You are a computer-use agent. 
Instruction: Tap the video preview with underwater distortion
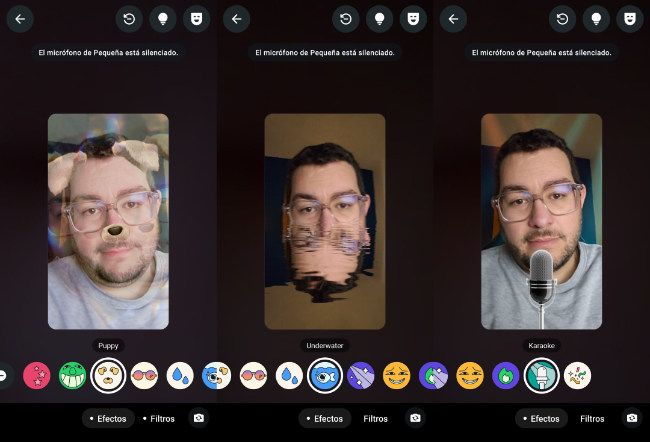(325, 221)
